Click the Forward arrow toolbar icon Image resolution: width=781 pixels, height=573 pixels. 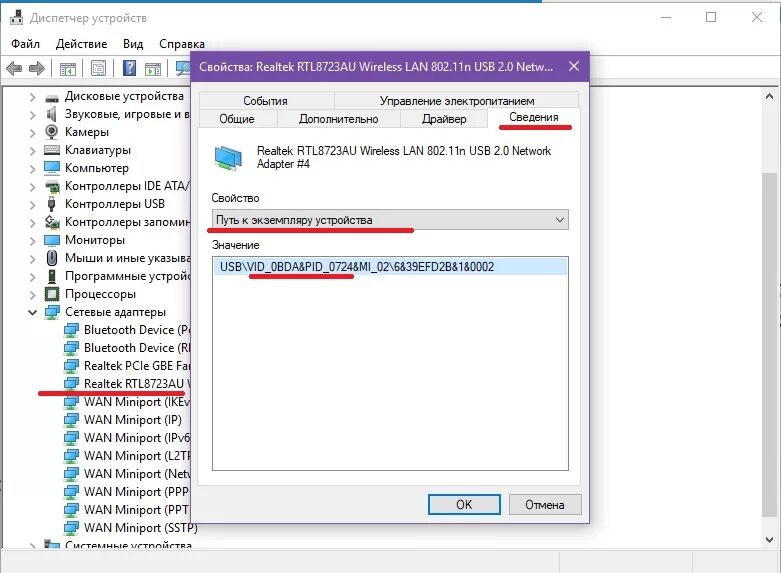click(x=37, y=68)
